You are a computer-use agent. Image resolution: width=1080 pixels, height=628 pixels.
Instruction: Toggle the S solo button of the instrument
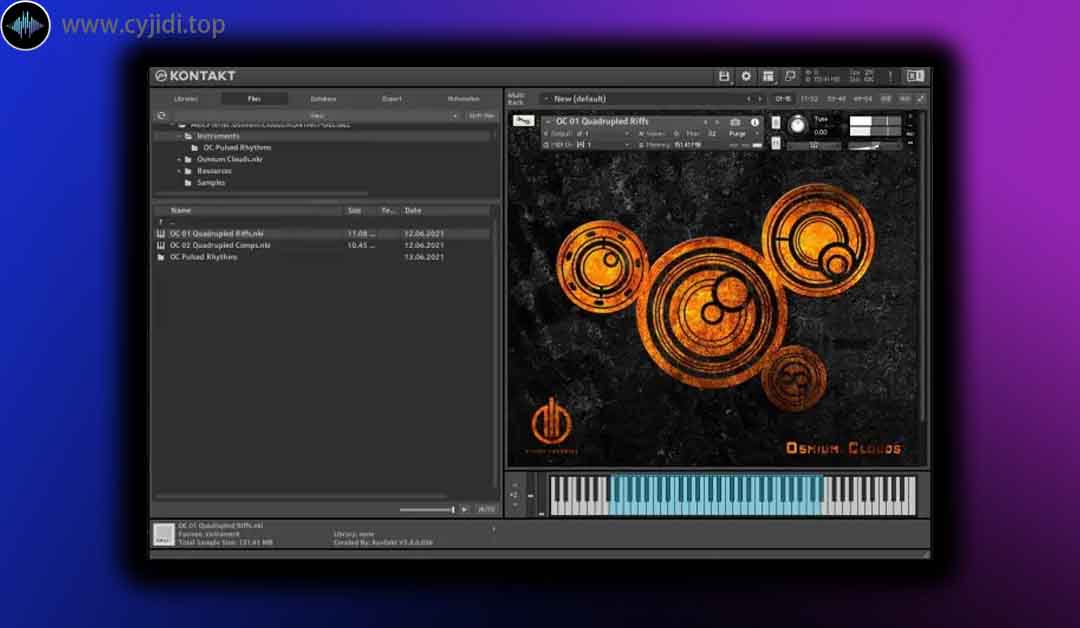coord(776,123)
